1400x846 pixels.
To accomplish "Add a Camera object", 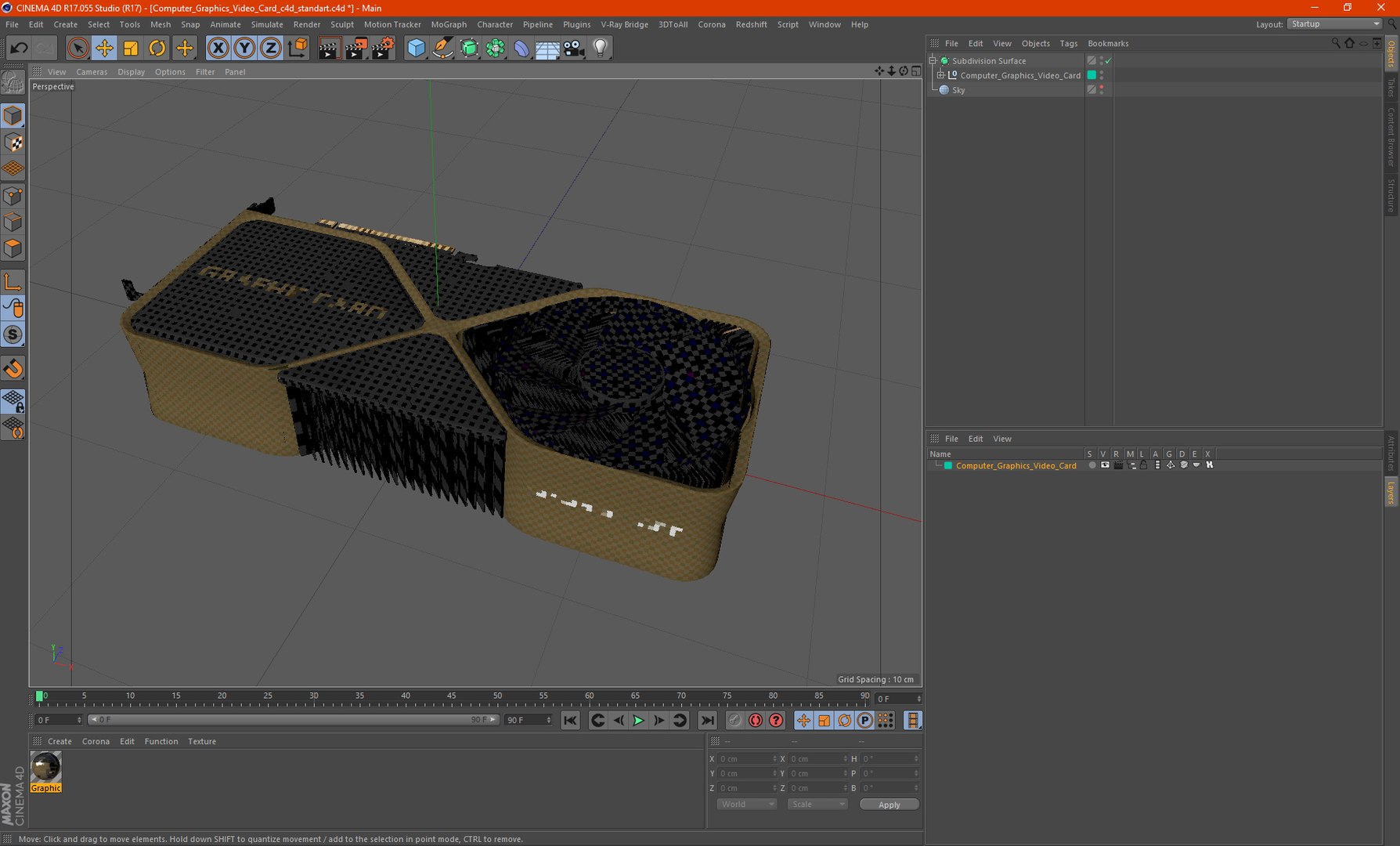I will pyautogui.click(x=574, y=49).
